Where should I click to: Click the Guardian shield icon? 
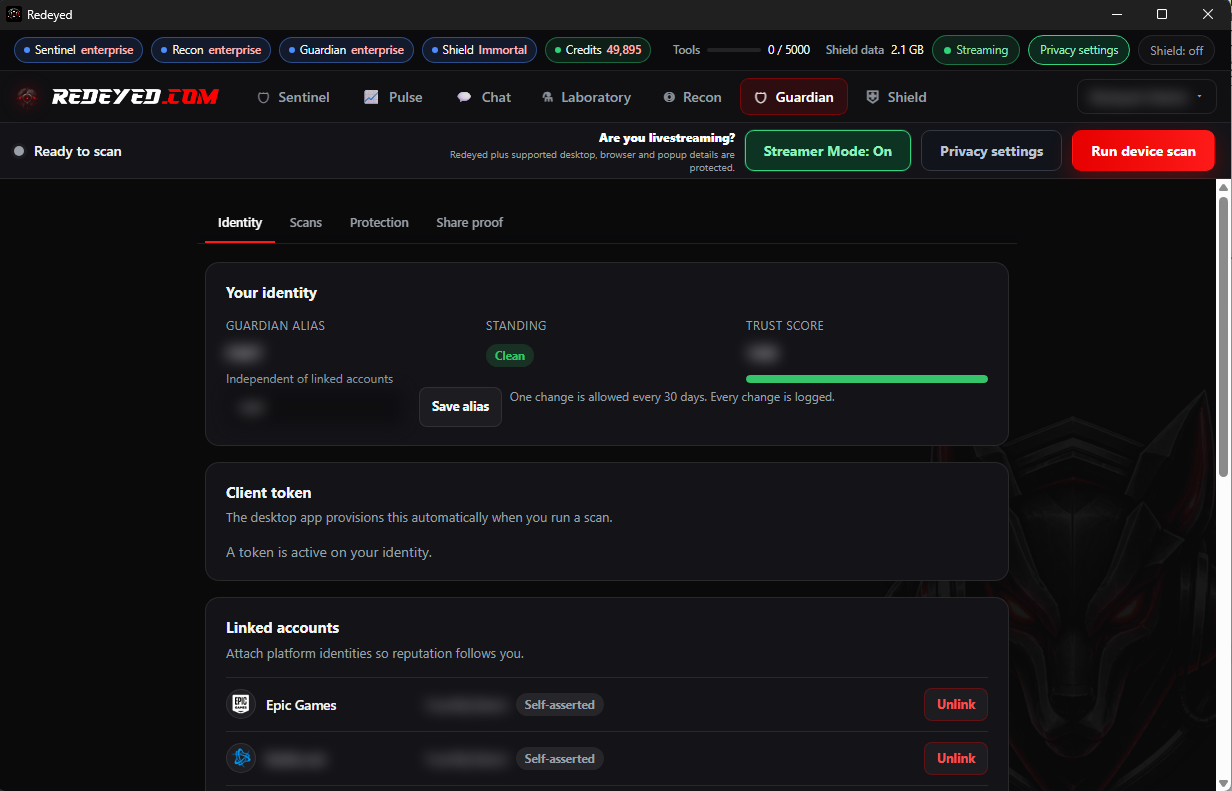click(760, 97)
